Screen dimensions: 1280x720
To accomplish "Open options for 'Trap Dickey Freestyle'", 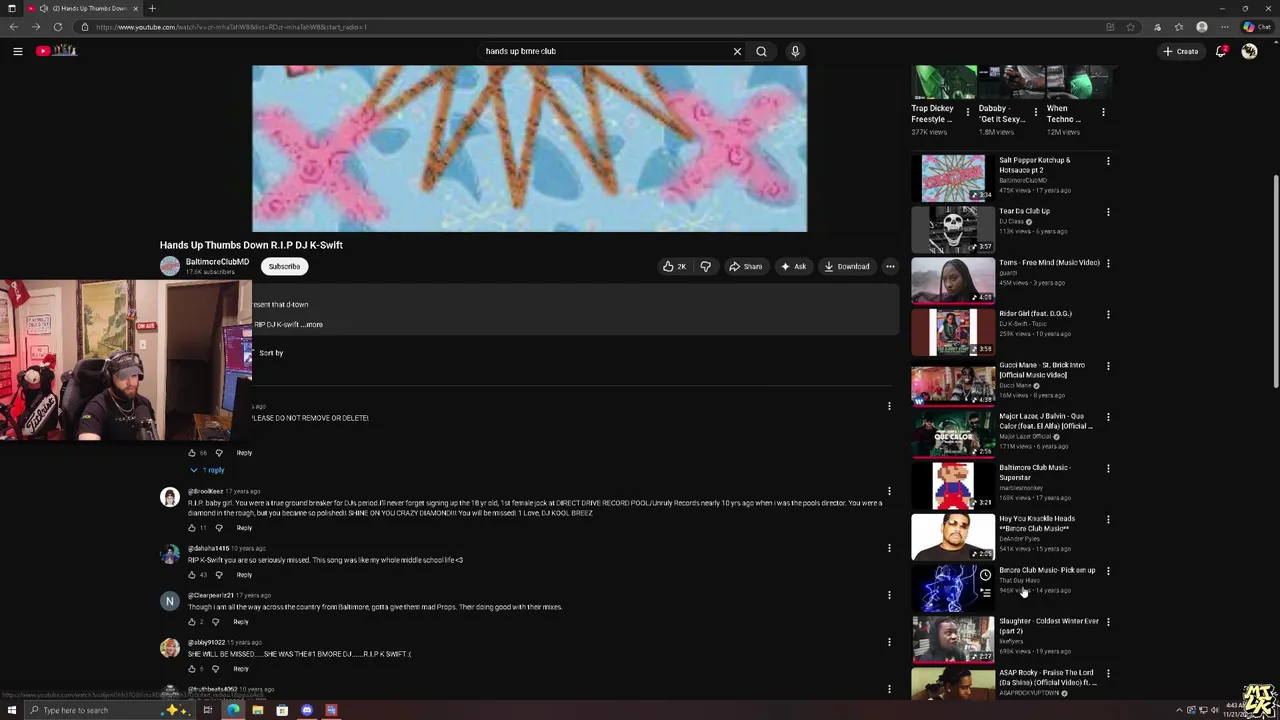I will pos(967,112).
